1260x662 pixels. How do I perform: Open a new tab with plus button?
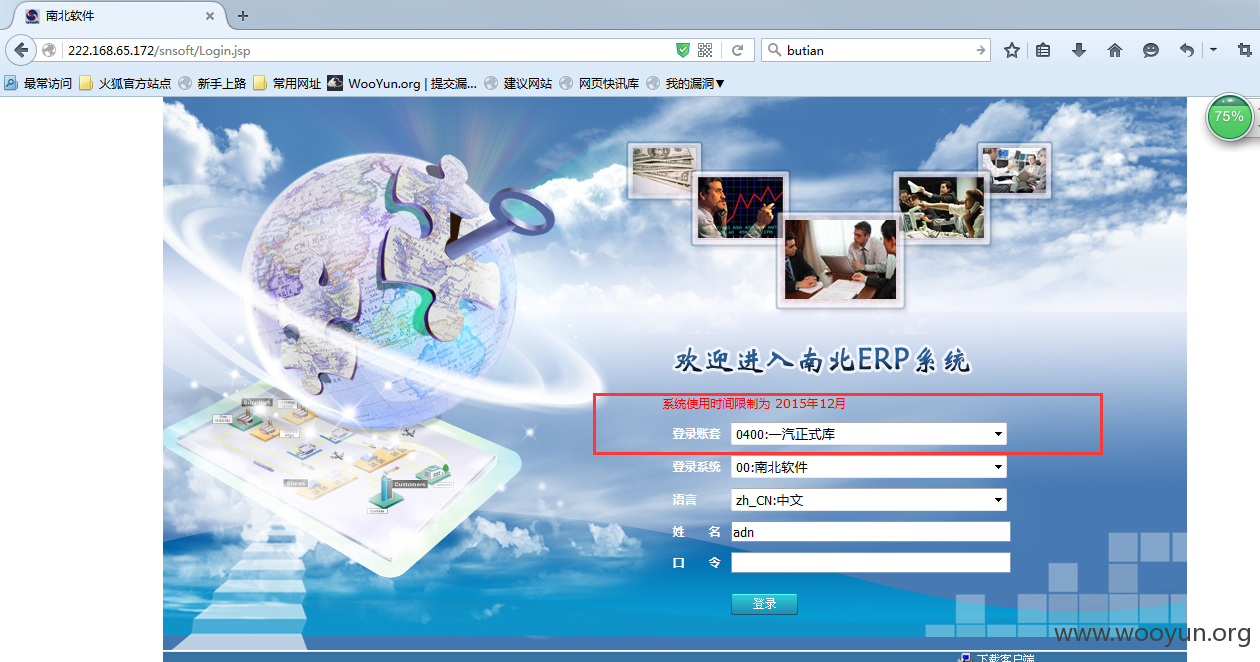click(243, 16)
